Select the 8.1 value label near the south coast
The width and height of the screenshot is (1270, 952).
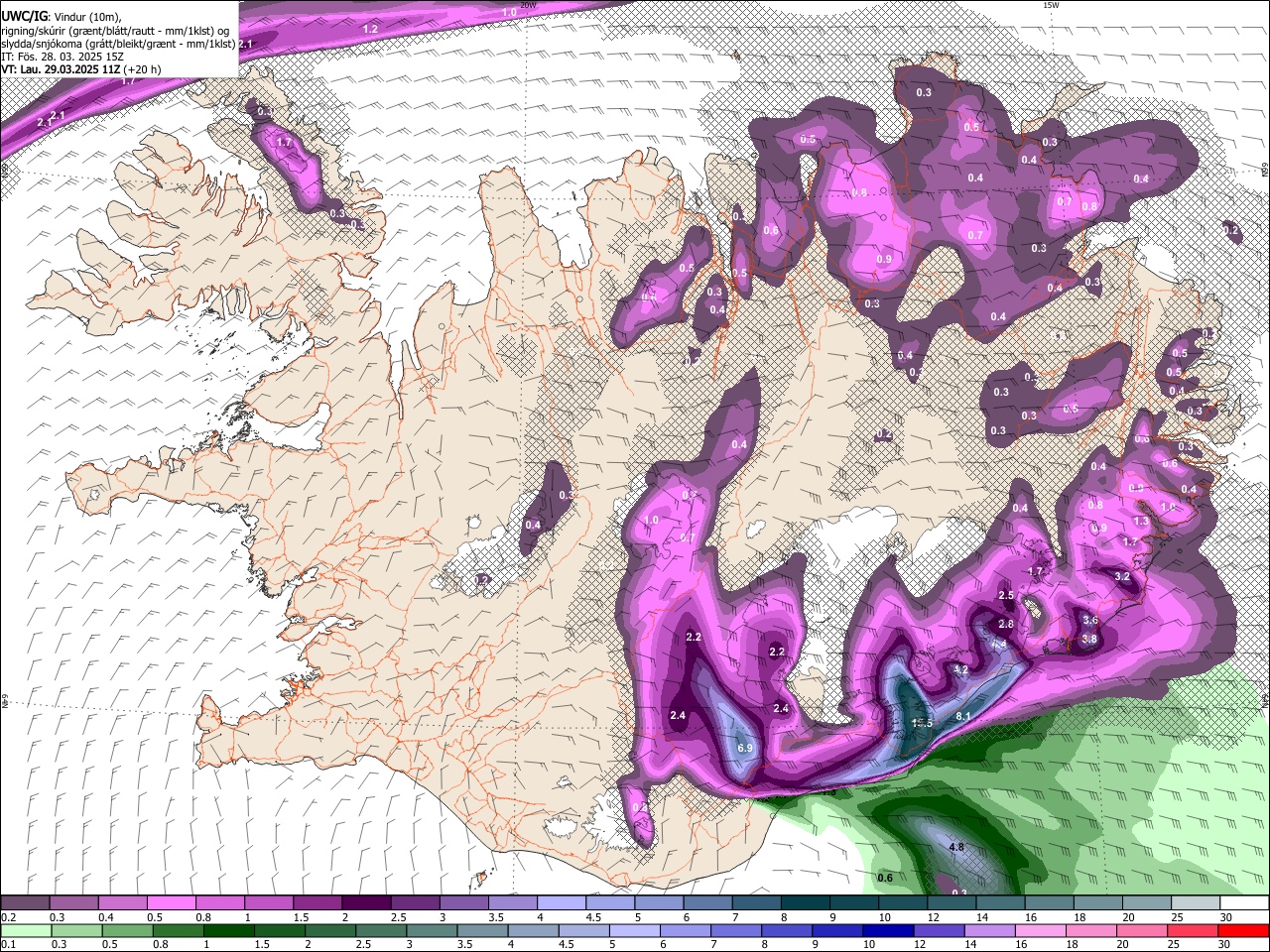pyautogui.click(x=962, y=716)
